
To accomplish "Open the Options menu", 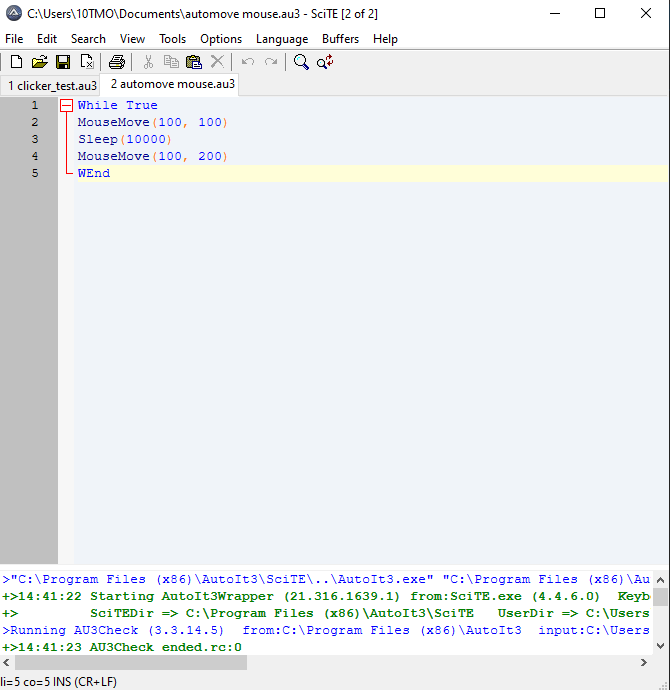I will tap(221, 39).
